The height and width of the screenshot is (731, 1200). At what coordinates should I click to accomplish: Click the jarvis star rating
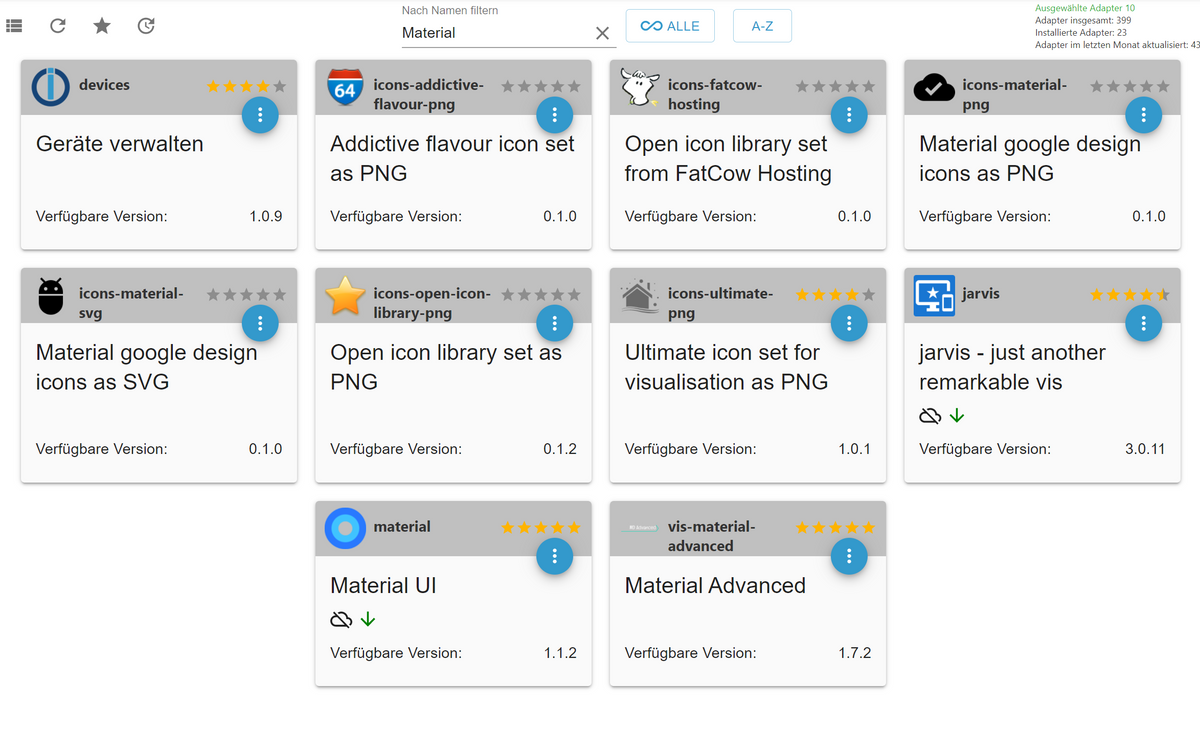(1129, 295)
